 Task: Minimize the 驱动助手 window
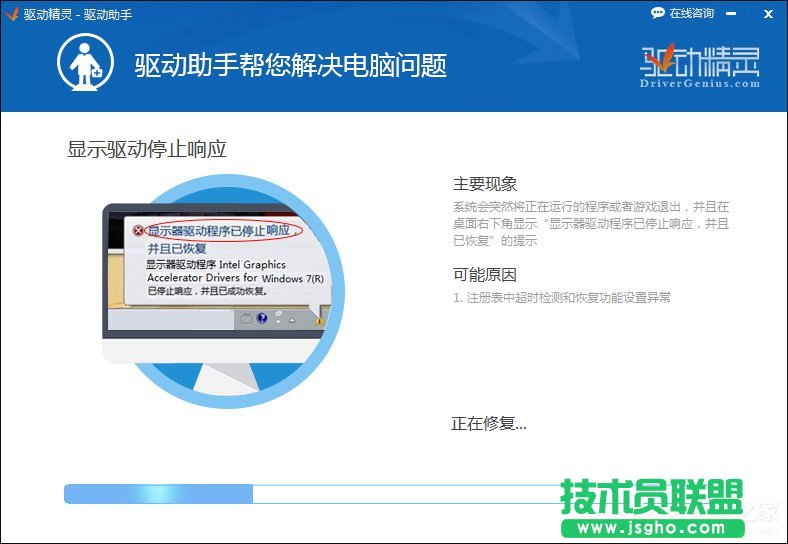[x=731, y=14]
